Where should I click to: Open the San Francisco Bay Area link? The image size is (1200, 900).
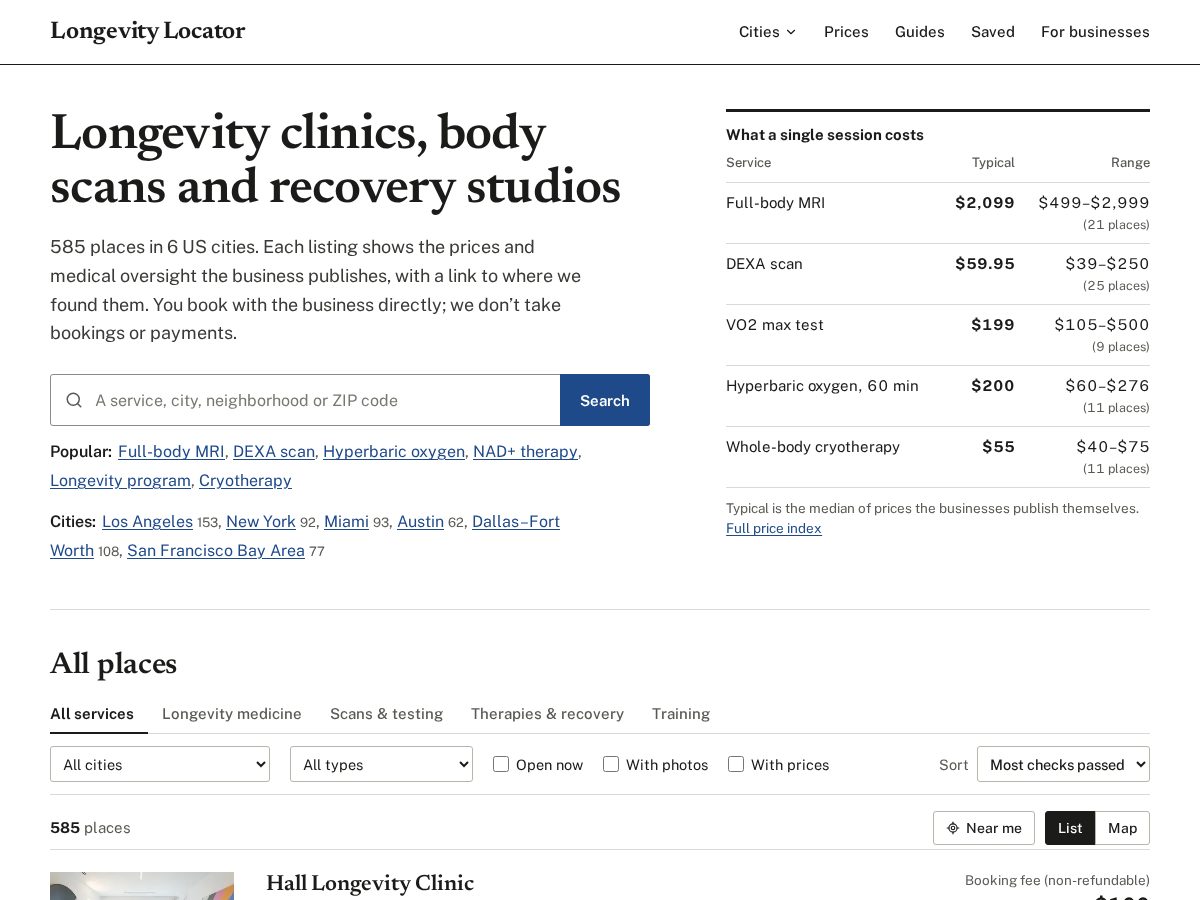coord(216,550)
